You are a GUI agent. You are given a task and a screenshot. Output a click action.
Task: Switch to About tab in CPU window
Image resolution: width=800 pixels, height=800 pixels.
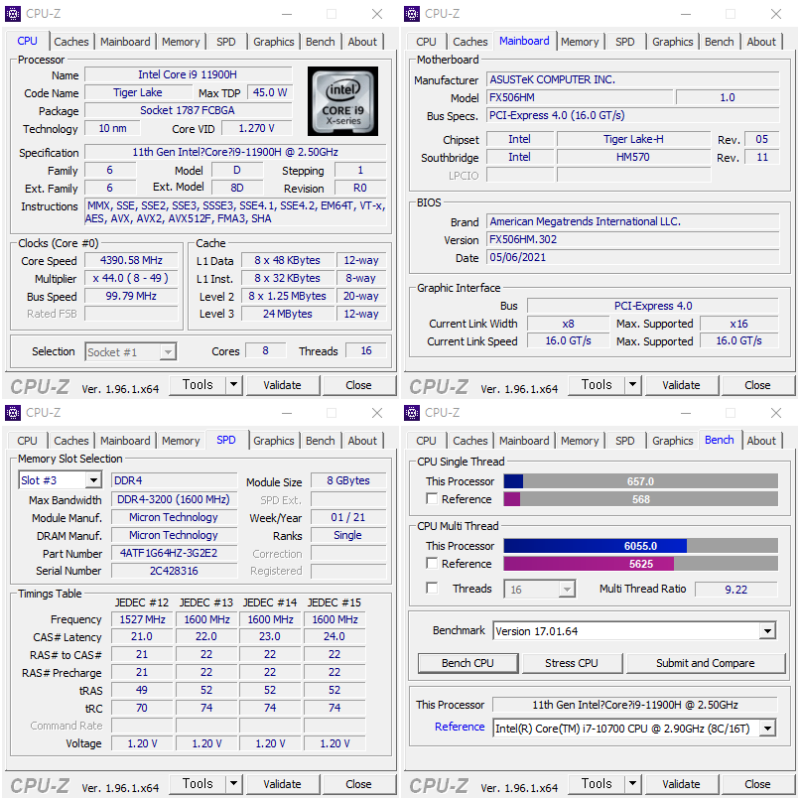(362, 42)
